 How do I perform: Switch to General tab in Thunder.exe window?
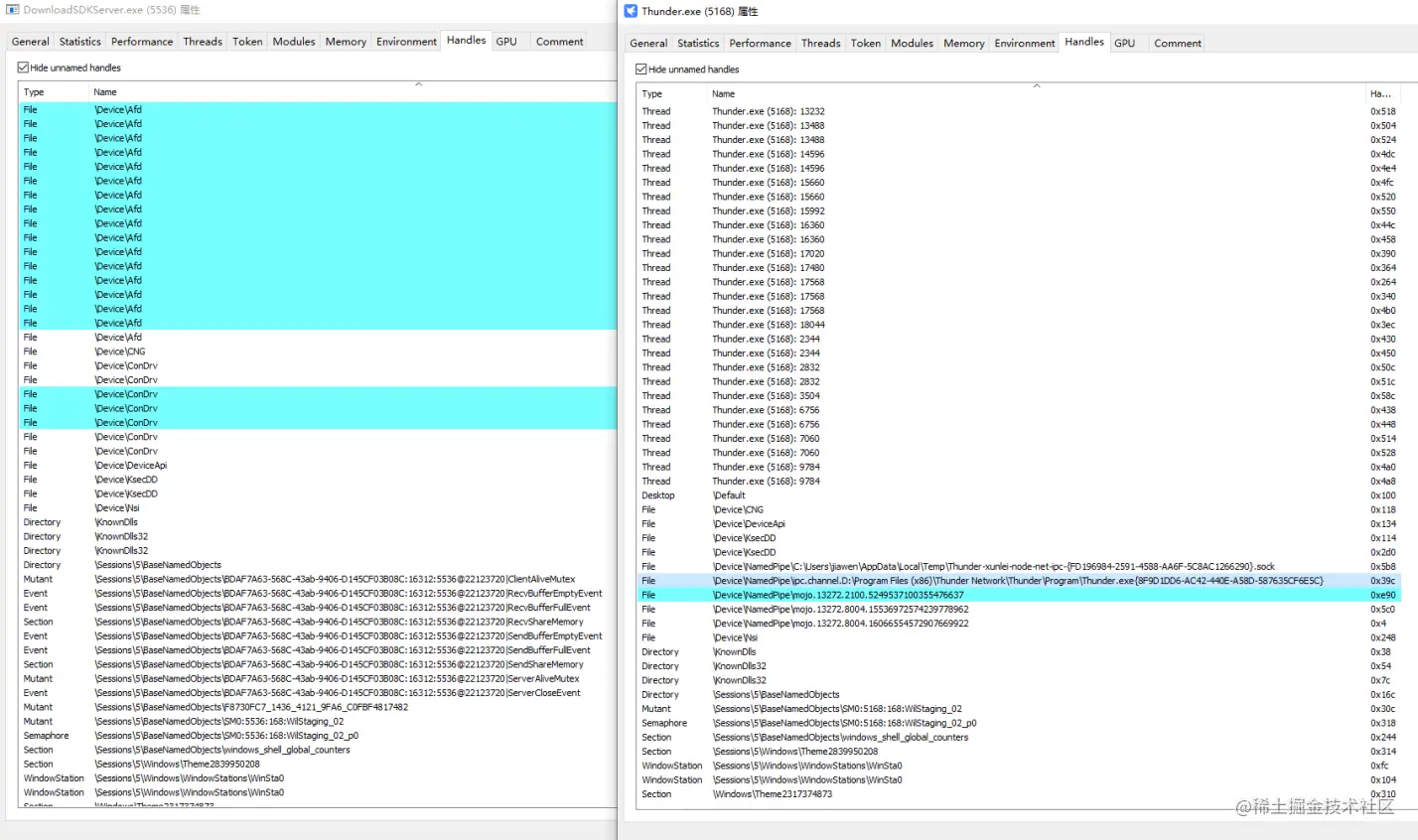648,44
